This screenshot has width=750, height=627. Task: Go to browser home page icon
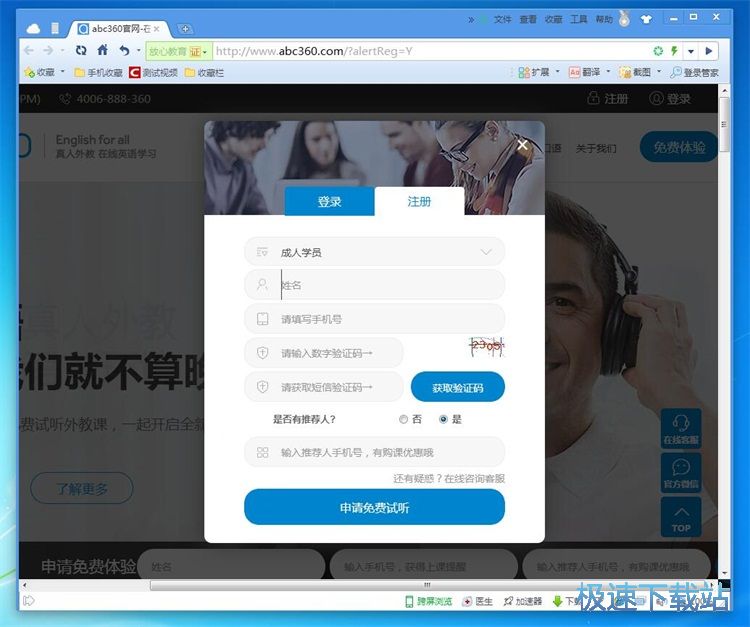click(x=102, y=50)
